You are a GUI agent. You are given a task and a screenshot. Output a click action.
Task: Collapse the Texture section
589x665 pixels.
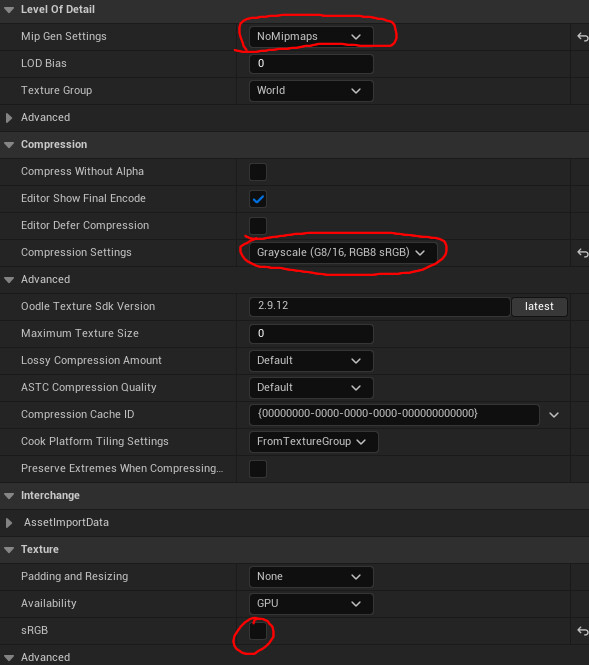click(9, 550)
